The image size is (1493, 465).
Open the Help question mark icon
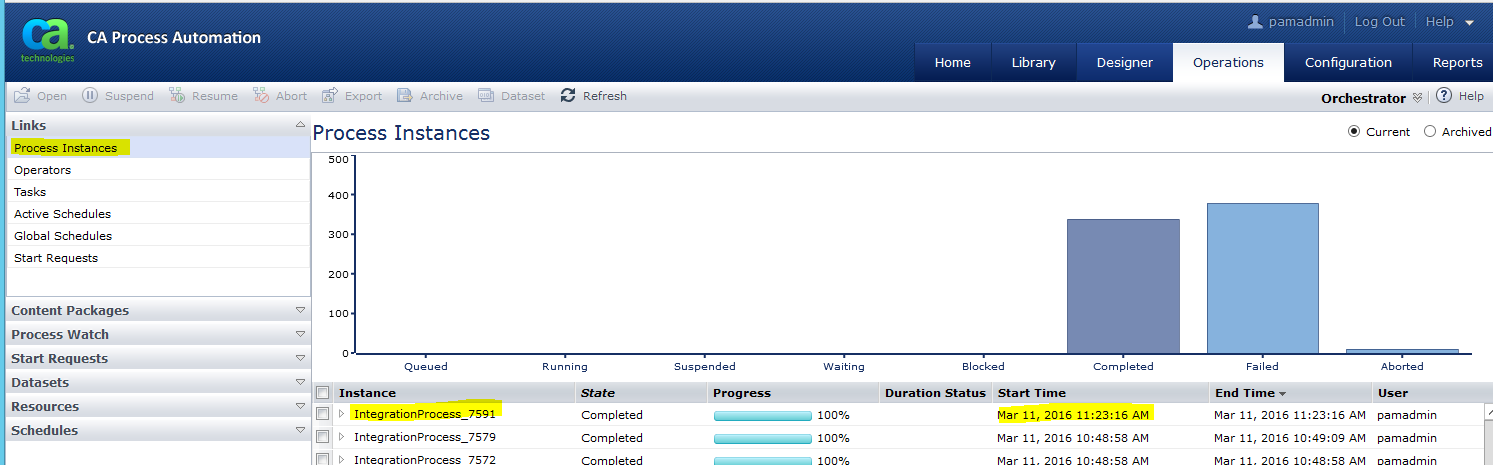tap(1443, 96)
